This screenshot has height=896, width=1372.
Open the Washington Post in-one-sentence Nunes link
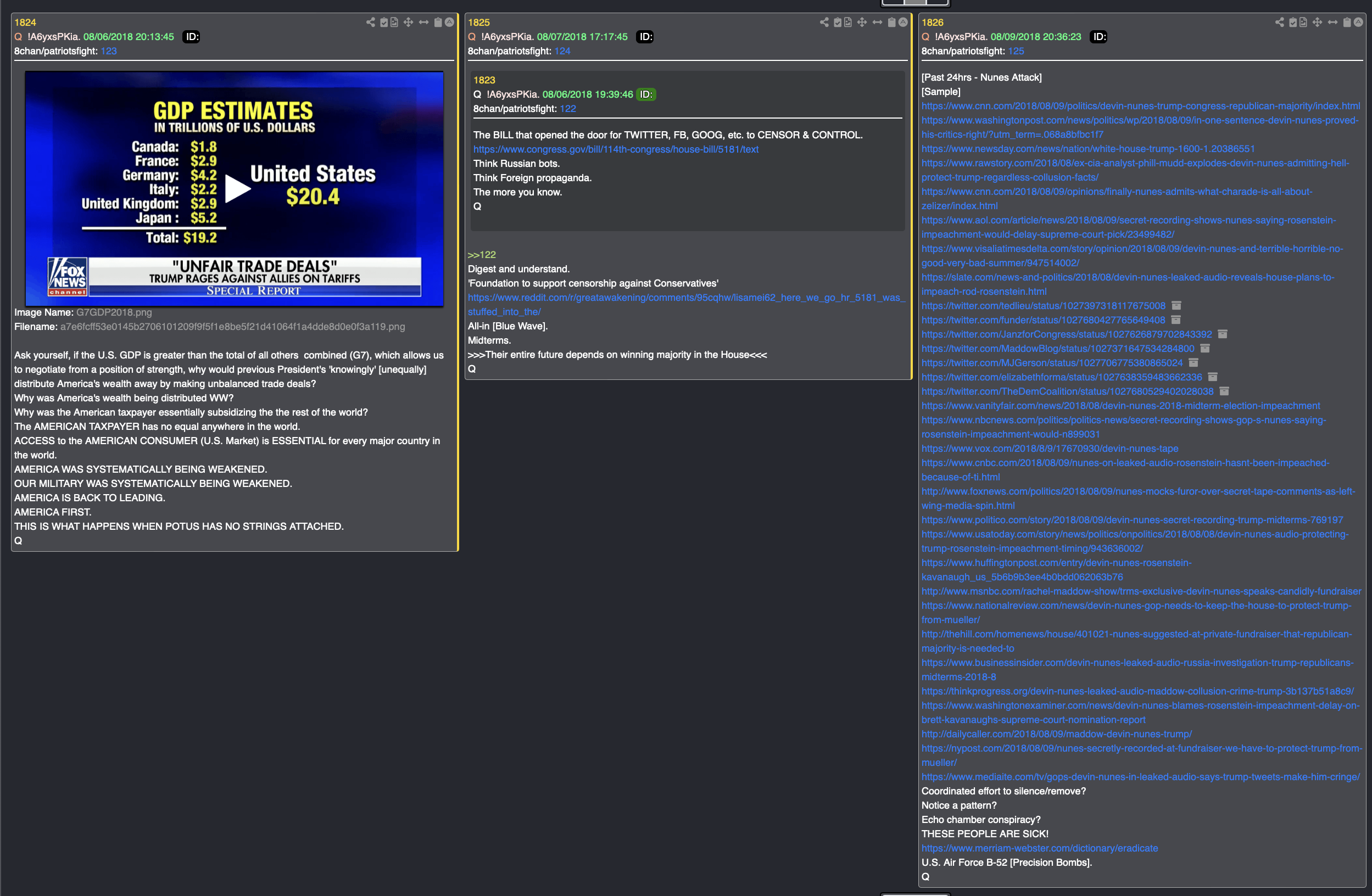tap(1140, 127)
